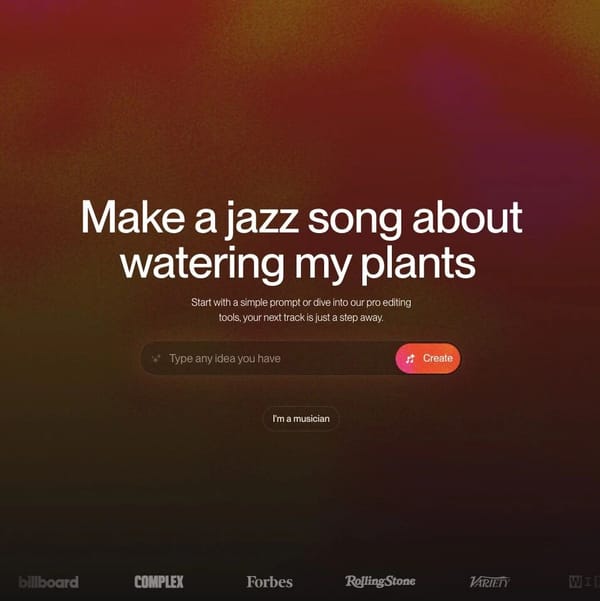600x601 pixels.
Task: Click the word 'Make' in the headline
Action: point(132,217)
